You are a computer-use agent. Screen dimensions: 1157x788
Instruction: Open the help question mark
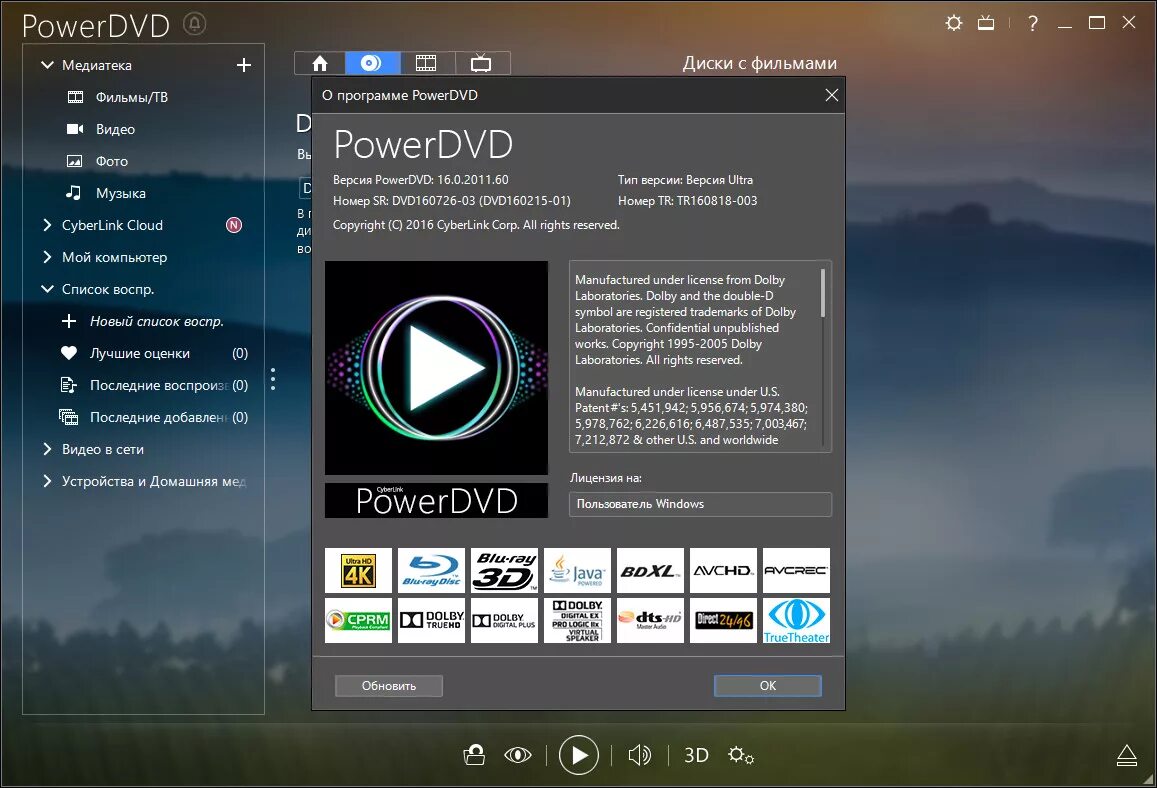(x=1032, y=23)
